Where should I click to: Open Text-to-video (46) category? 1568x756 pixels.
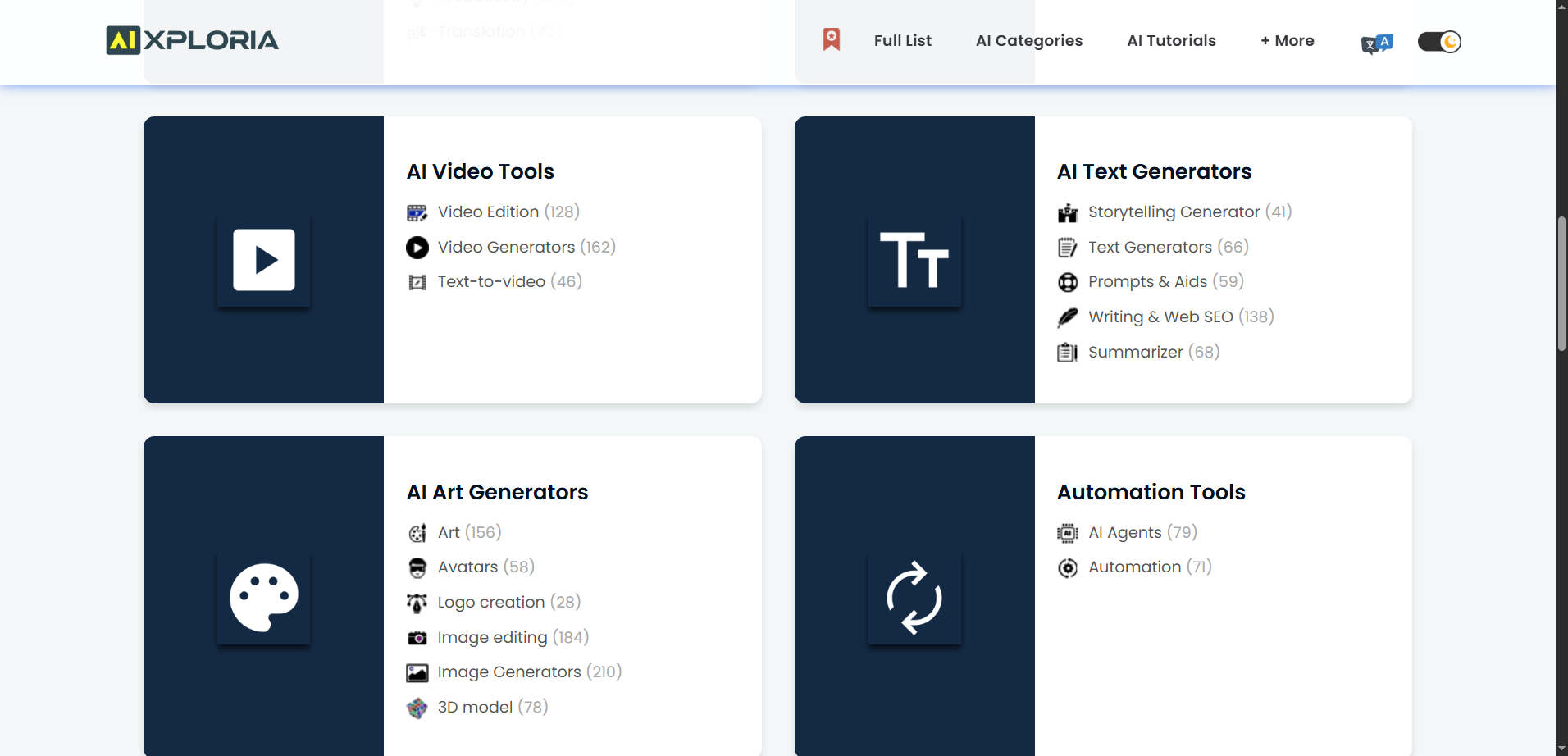point(510,281)
